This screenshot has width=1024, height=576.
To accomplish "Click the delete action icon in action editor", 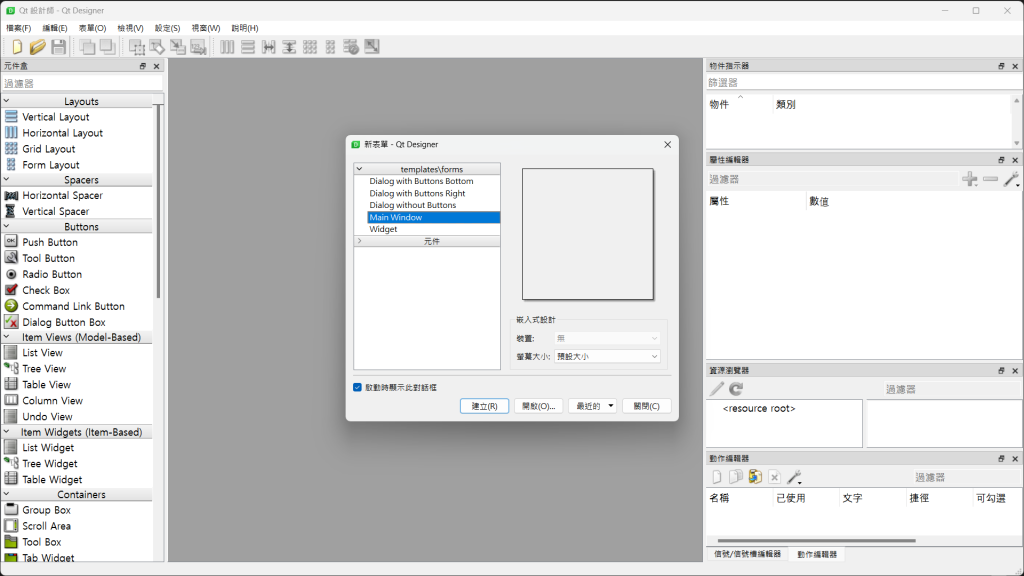I will 775,477.
